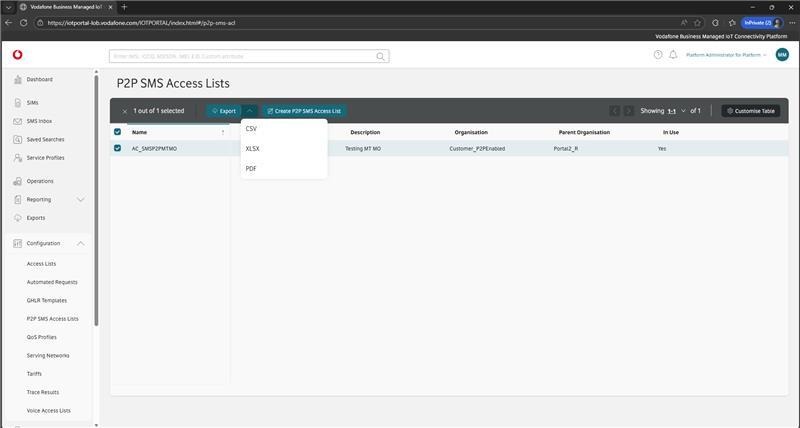Open the help question mark icon
800x428 pixels.
pos(658,55)
